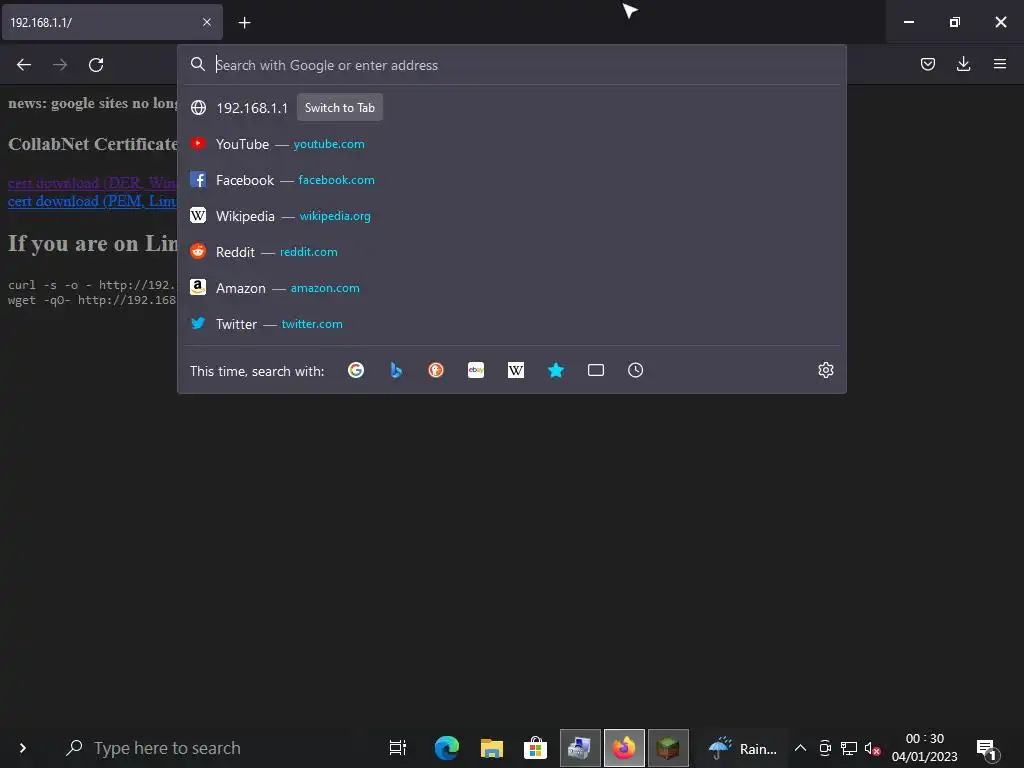1024x768 pixels.
Task: Open the Firefox application menu
Action: [999, 64]
